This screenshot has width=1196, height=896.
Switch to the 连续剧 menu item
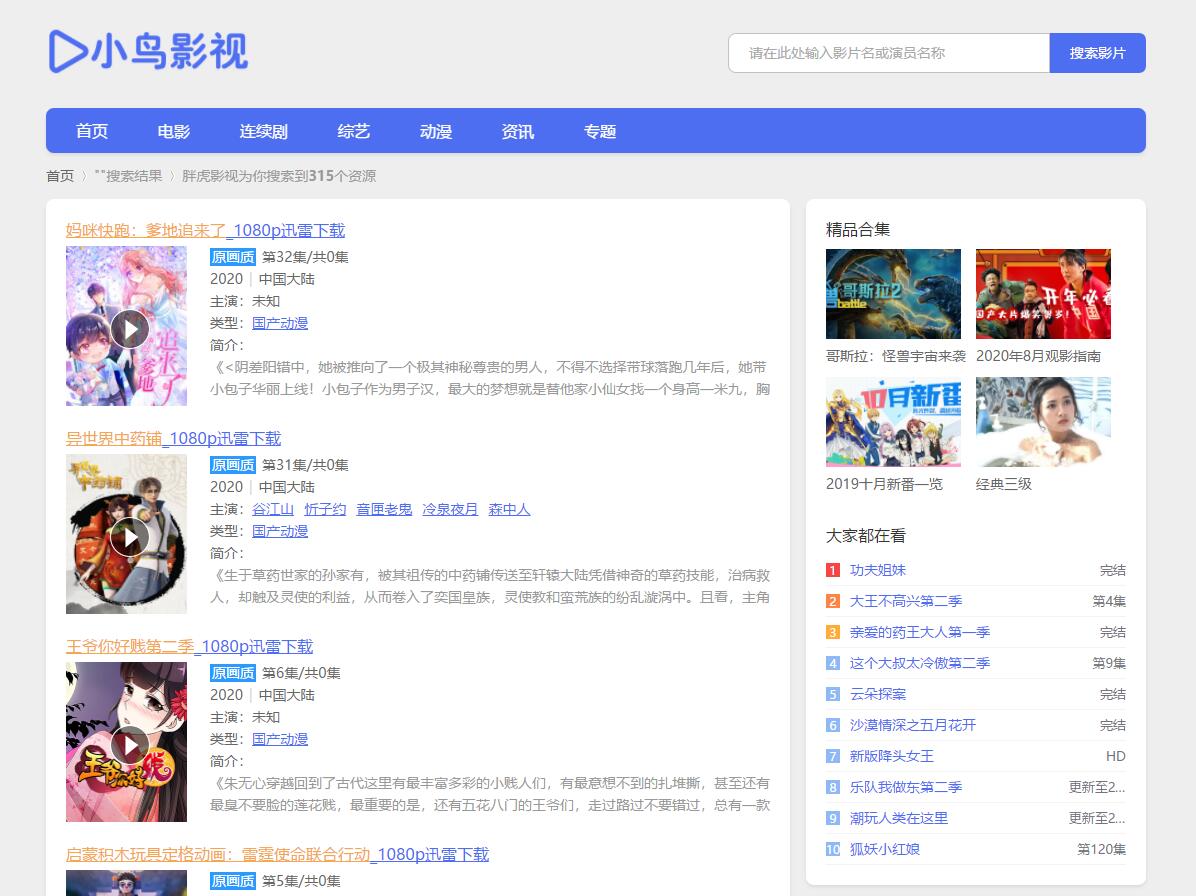263,131
